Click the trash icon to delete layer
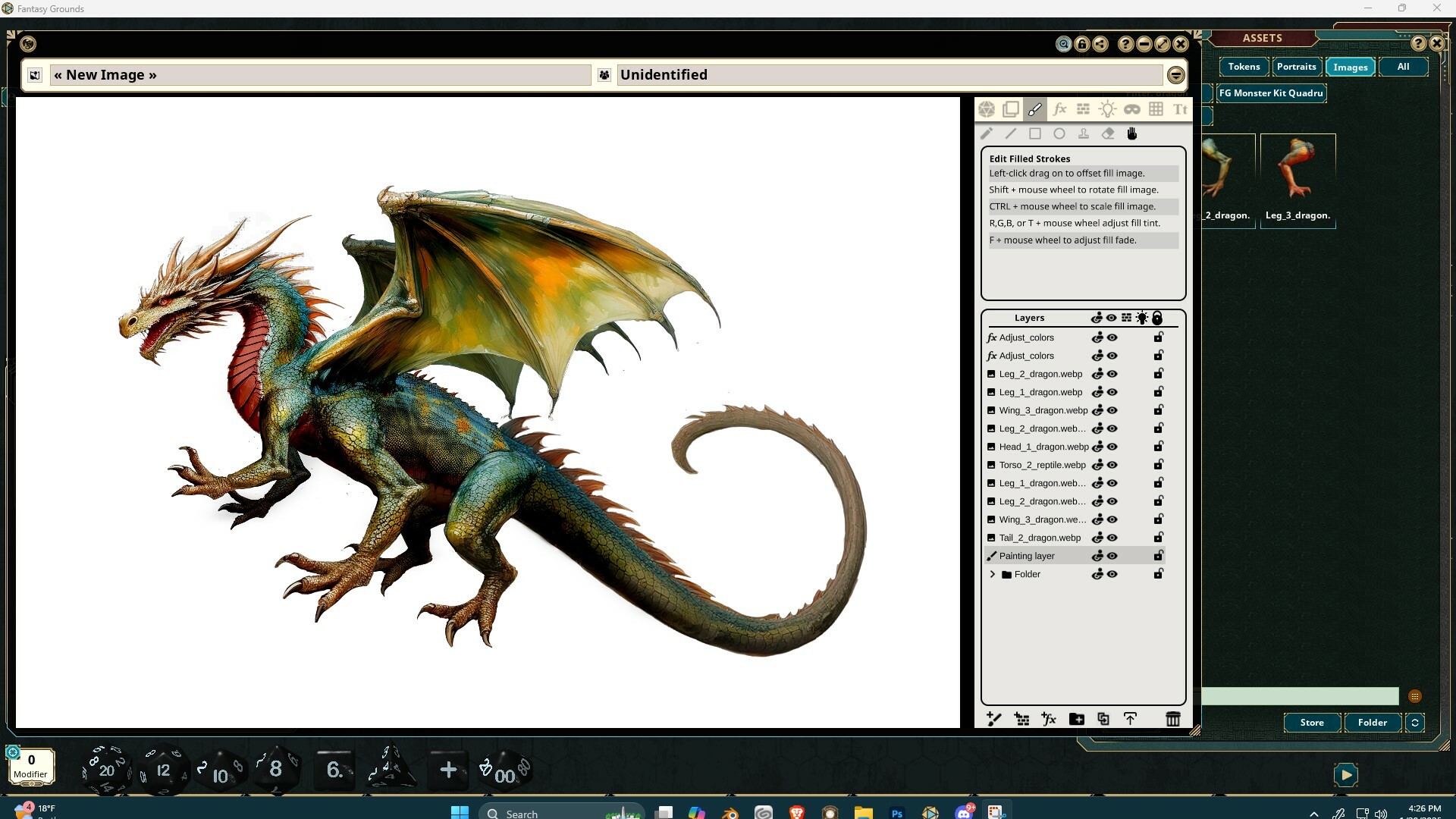Viewport: 1456px width, 819px height. coord(1172,719)
